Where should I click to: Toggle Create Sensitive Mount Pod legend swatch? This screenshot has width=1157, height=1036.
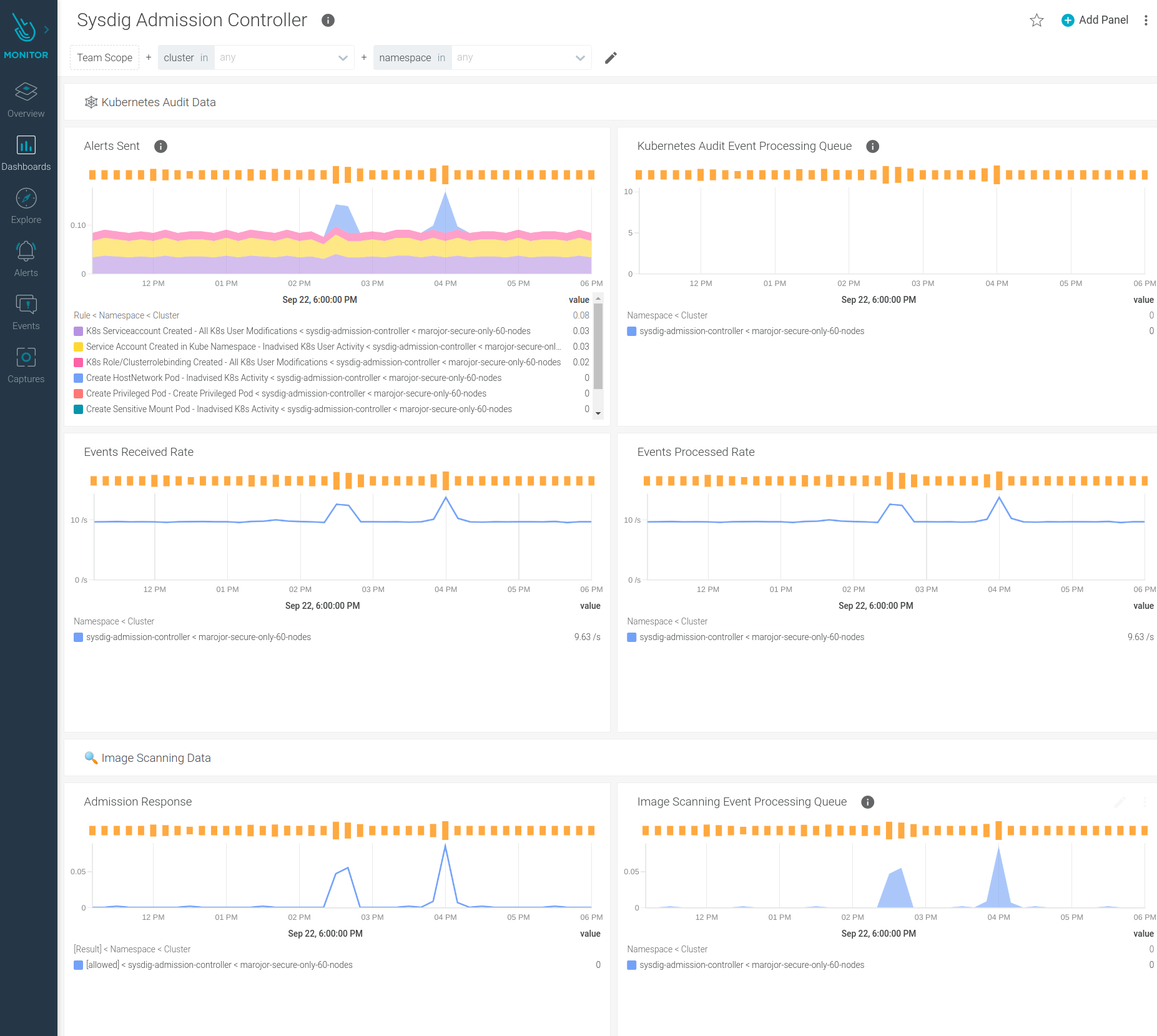(x=79, y=409)
